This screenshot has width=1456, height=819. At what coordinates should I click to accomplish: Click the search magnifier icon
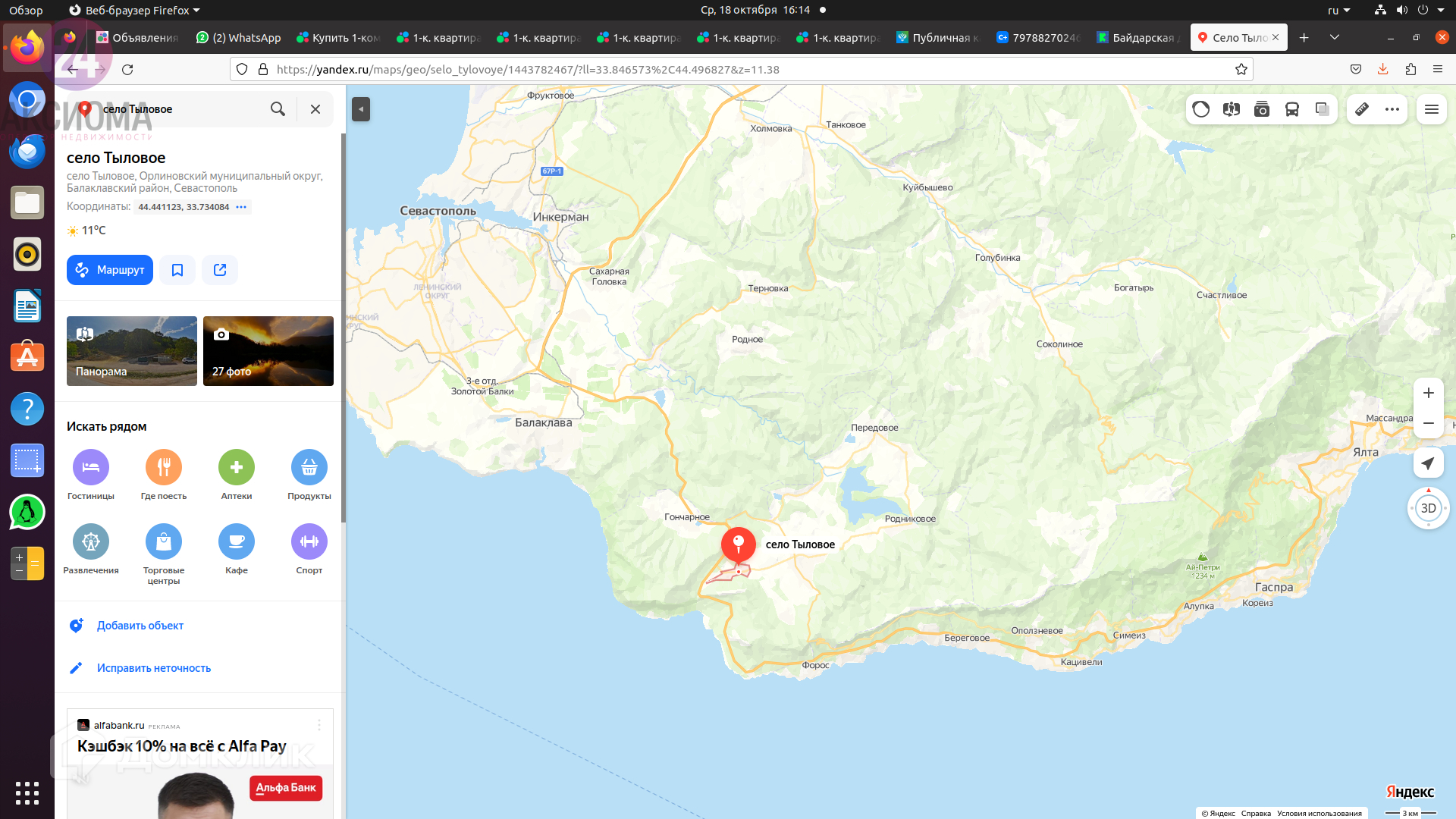click(278, 109)
